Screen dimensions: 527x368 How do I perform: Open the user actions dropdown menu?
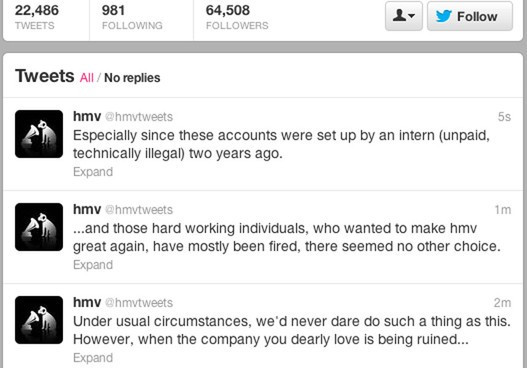pyautogui.click(x=404, y=16)
